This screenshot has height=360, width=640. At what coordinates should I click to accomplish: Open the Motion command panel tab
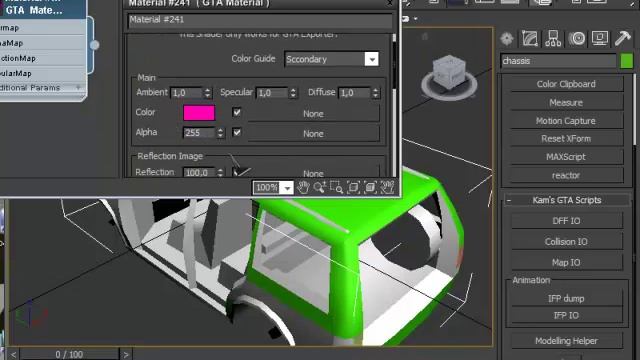tap(576, 39)
